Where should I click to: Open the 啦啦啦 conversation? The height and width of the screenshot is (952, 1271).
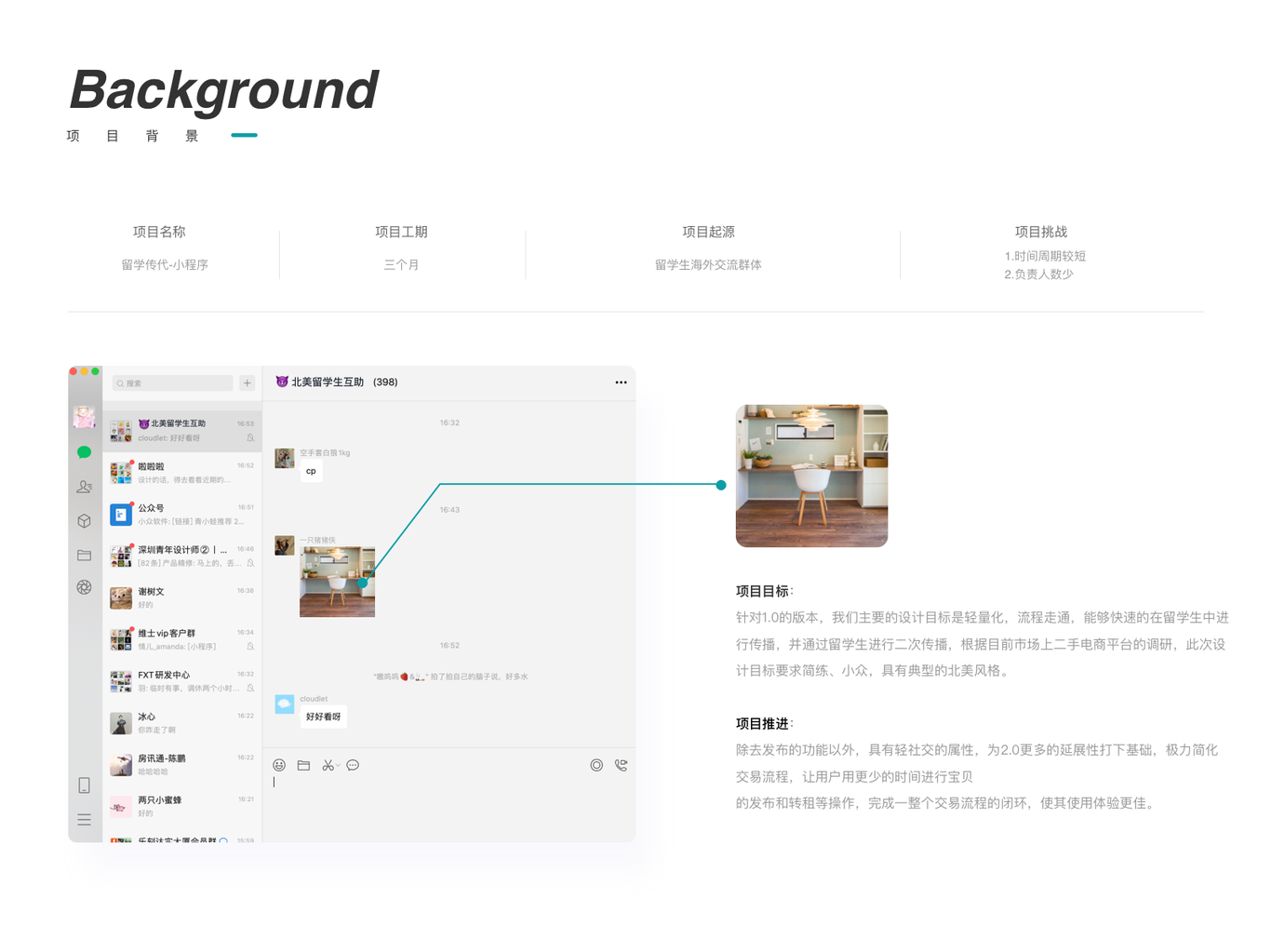182,473
